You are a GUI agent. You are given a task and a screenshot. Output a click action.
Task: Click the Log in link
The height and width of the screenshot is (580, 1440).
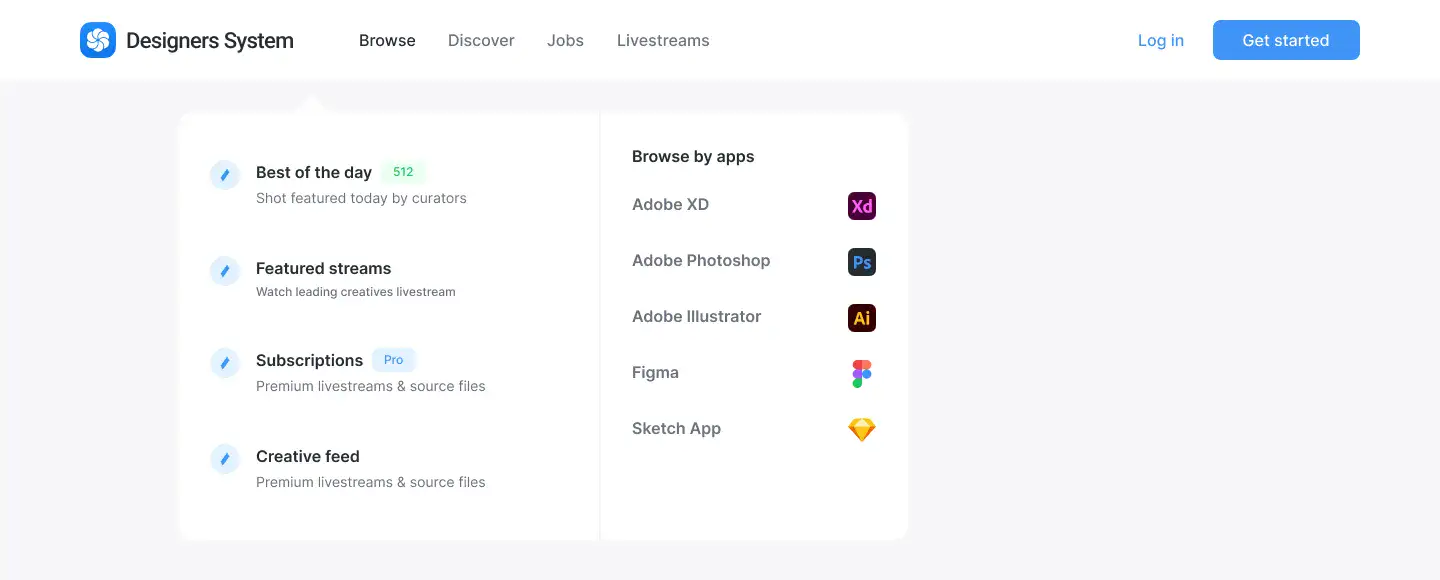point(1161,40)
